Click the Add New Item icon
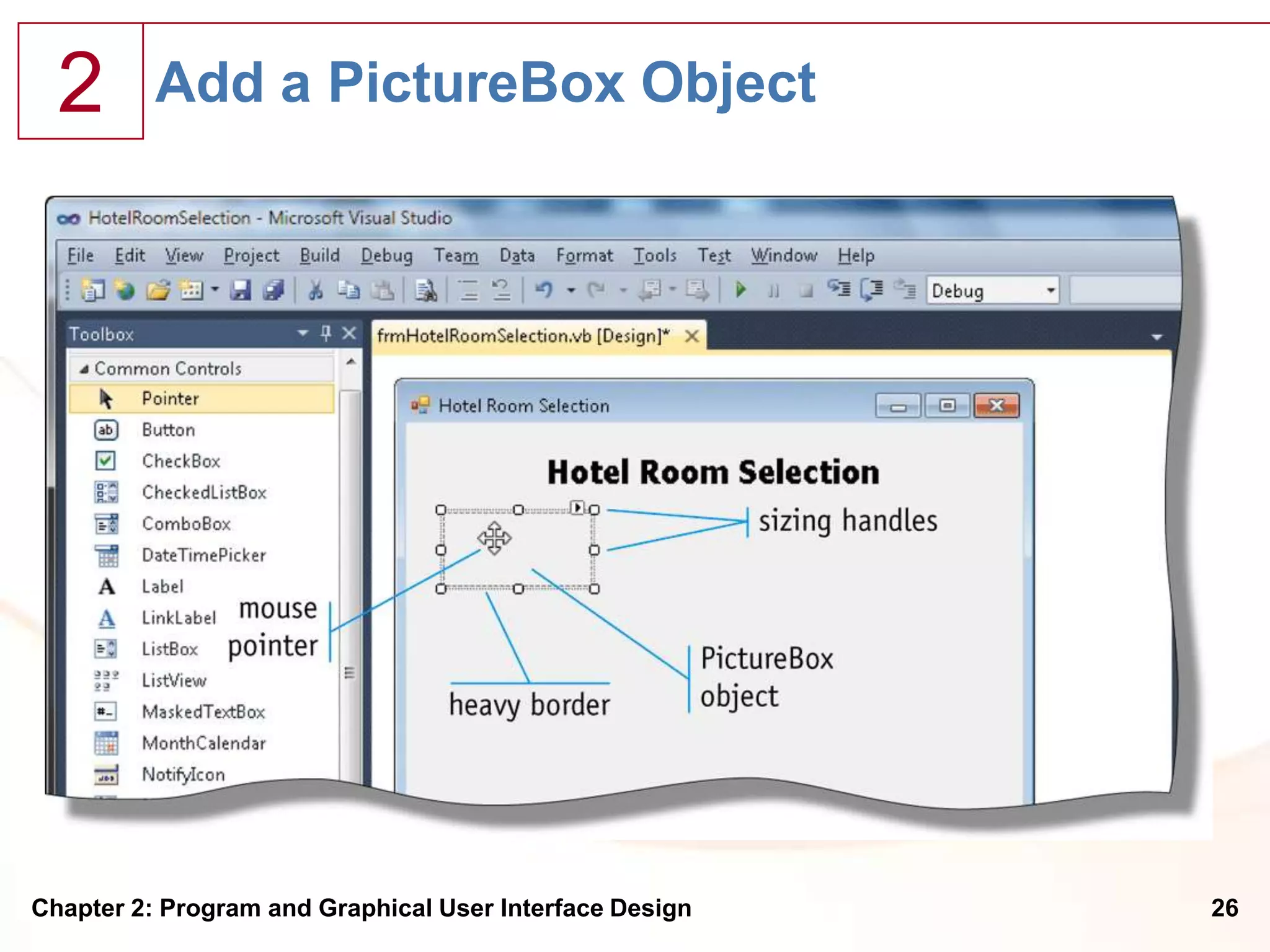 [190, 289]
